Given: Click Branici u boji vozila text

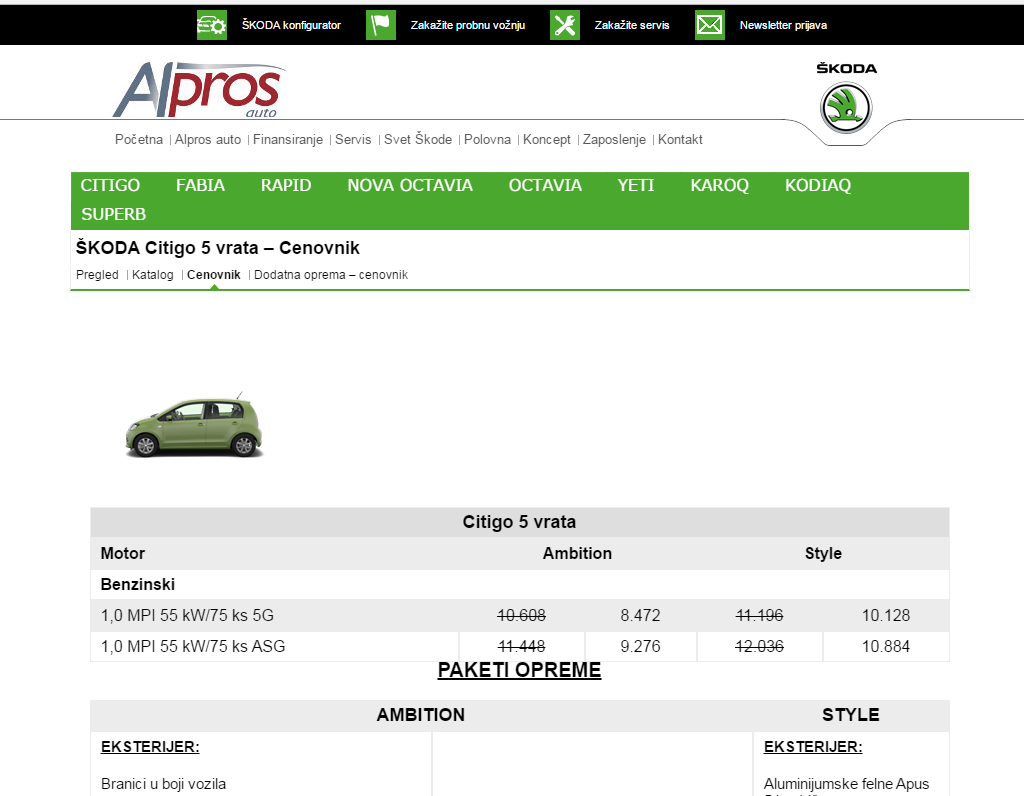Looking at the screenshot, I should tap(163, 784).
